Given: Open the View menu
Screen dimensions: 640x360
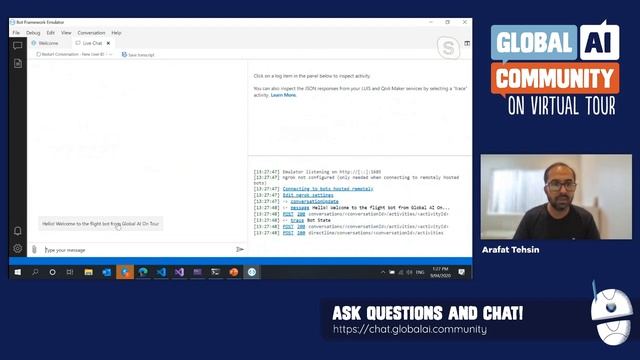Looking at the screenshot, I should coord(66,33).
